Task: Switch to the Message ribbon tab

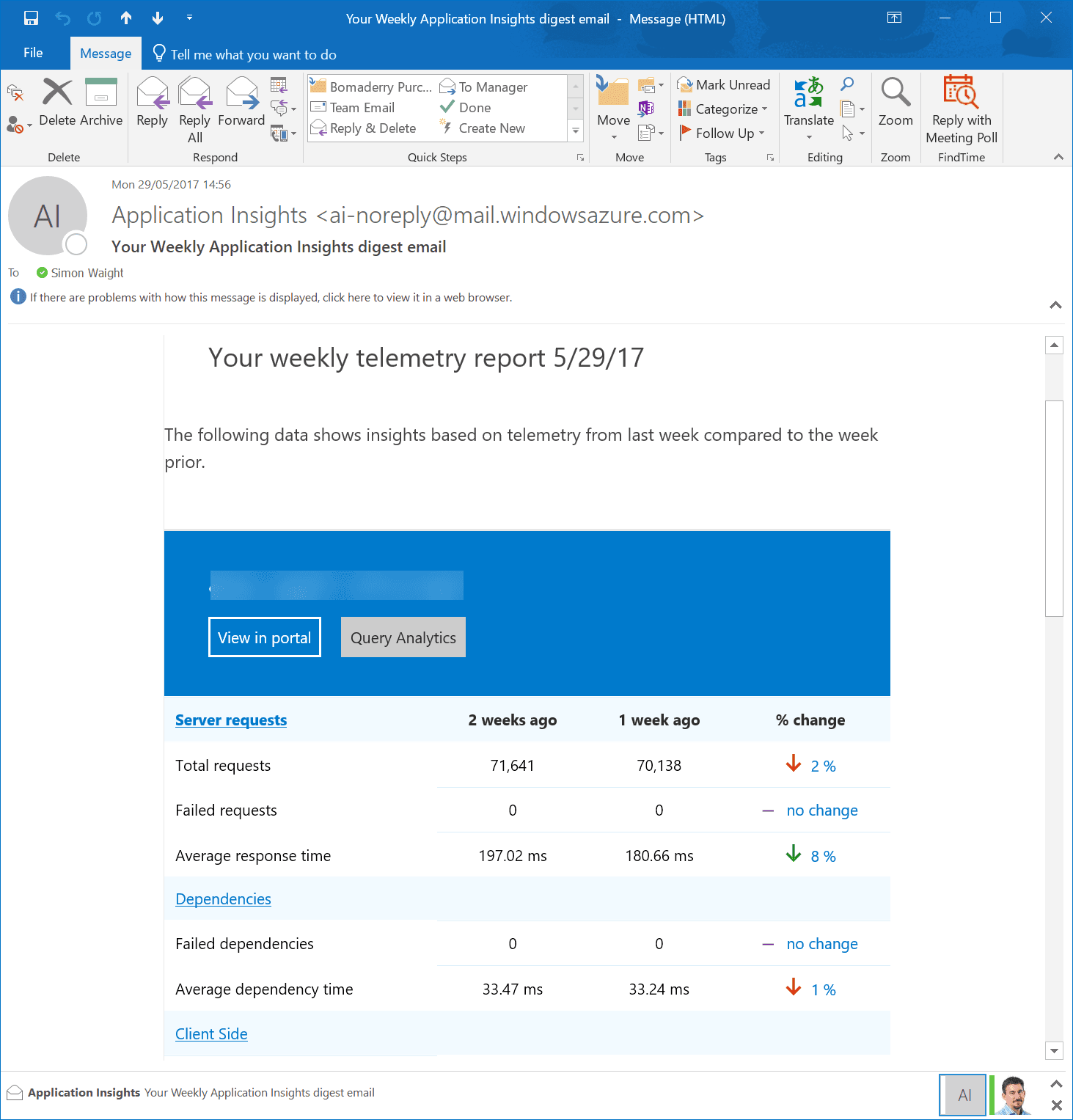Action: pos(106,54)
